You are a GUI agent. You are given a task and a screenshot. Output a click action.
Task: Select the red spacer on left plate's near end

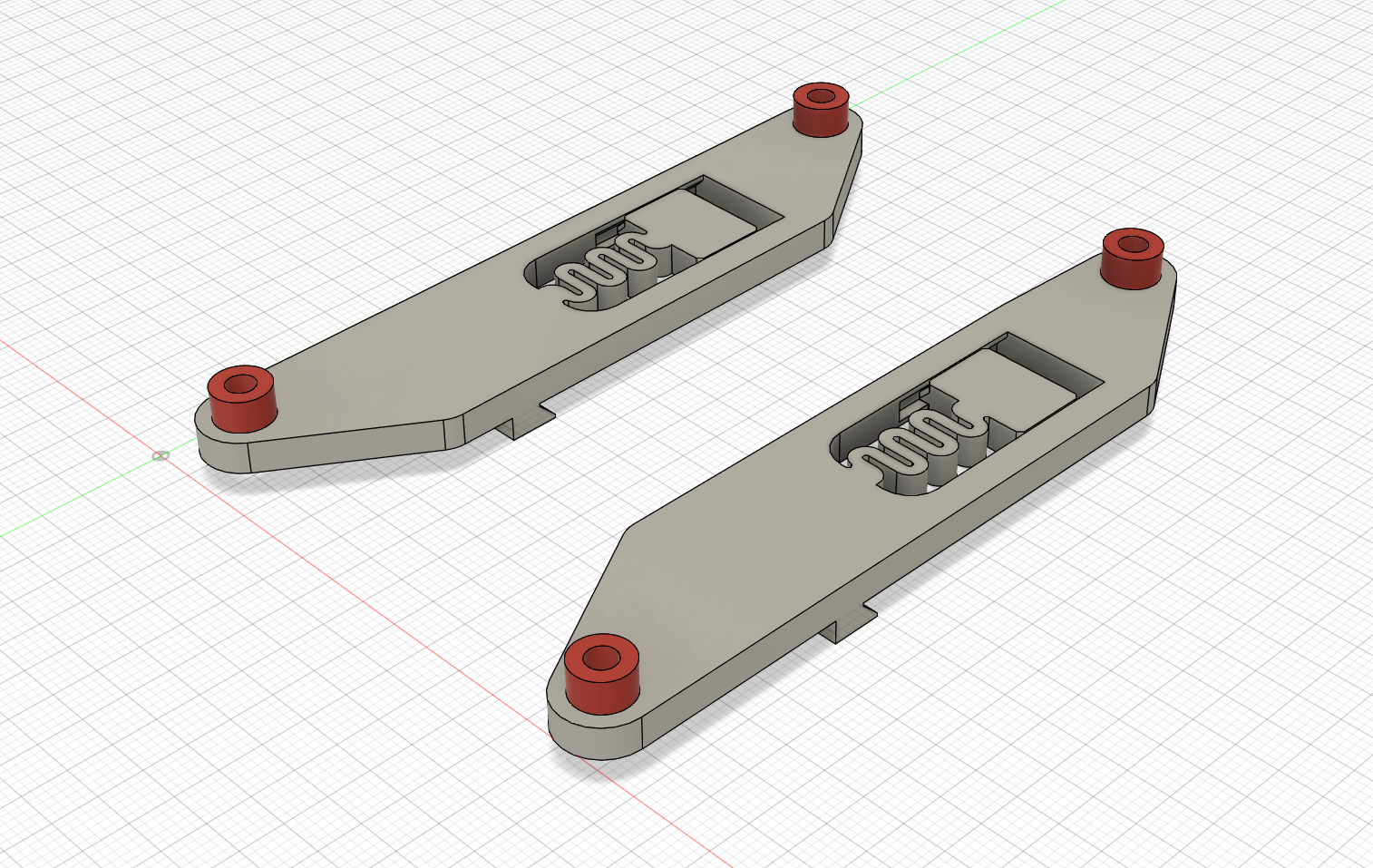(242, 398)
